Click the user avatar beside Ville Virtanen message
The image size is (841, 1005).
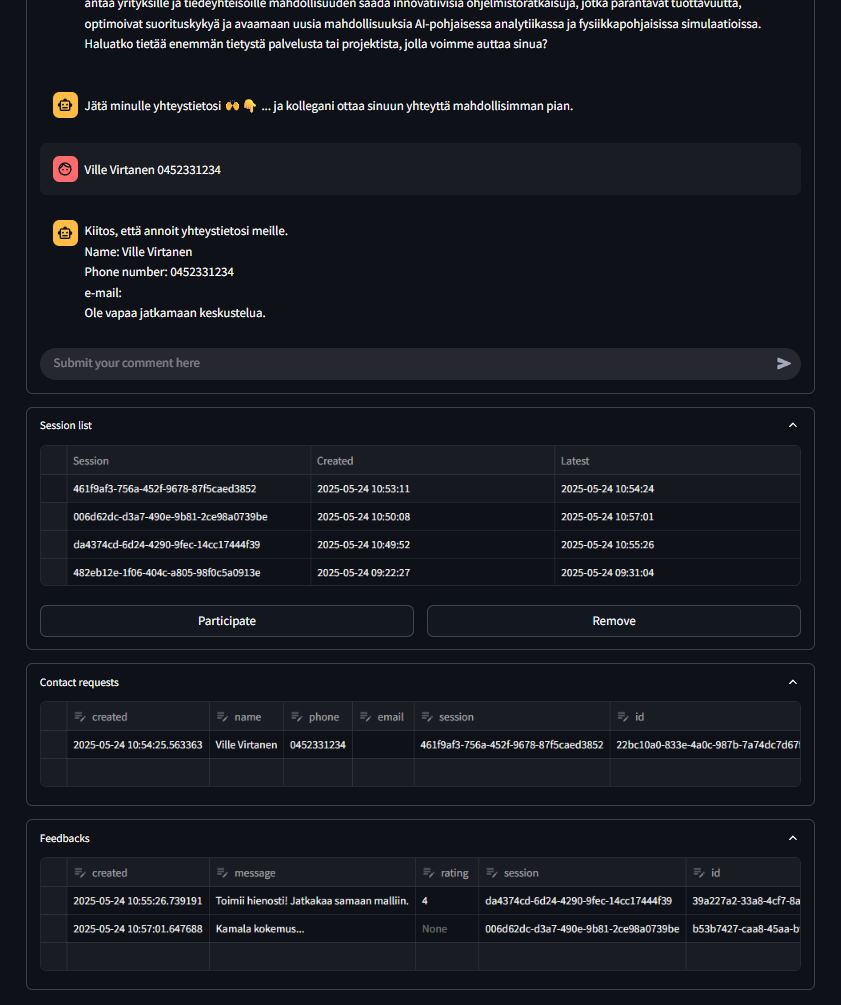[65, 169]
